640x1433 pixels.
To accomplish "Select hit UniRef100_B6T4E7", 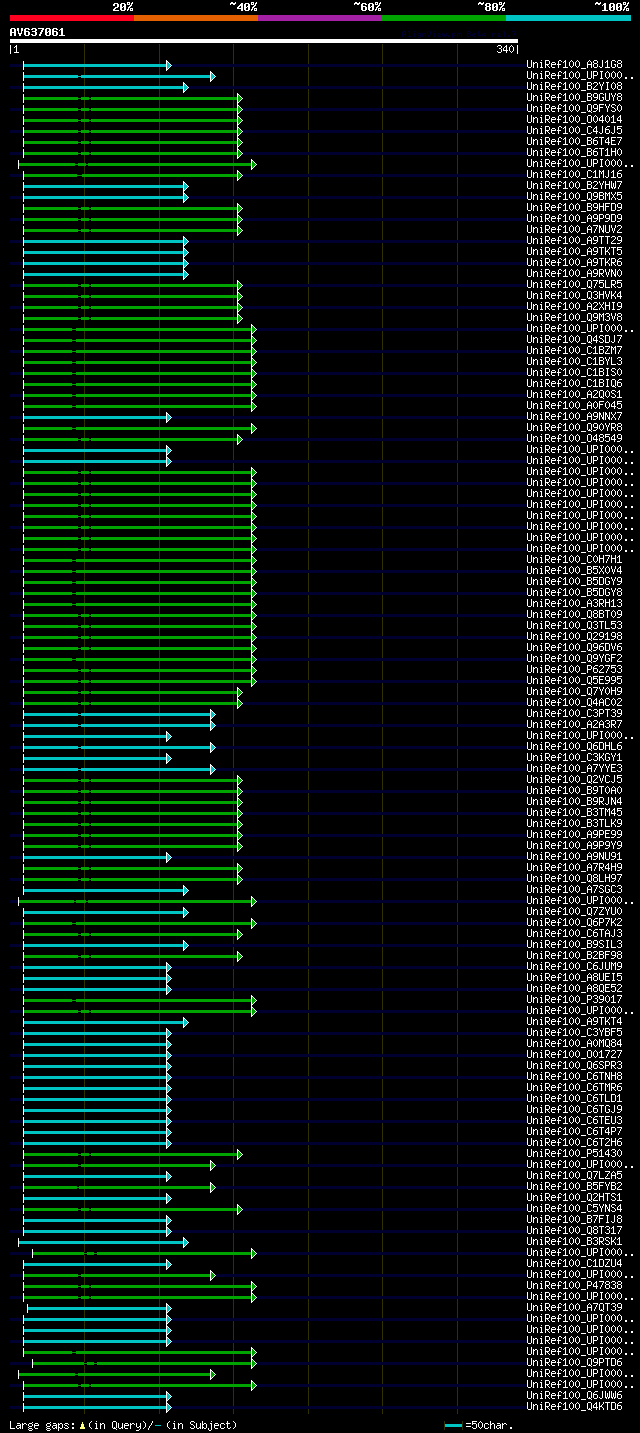I will point(574,142).
